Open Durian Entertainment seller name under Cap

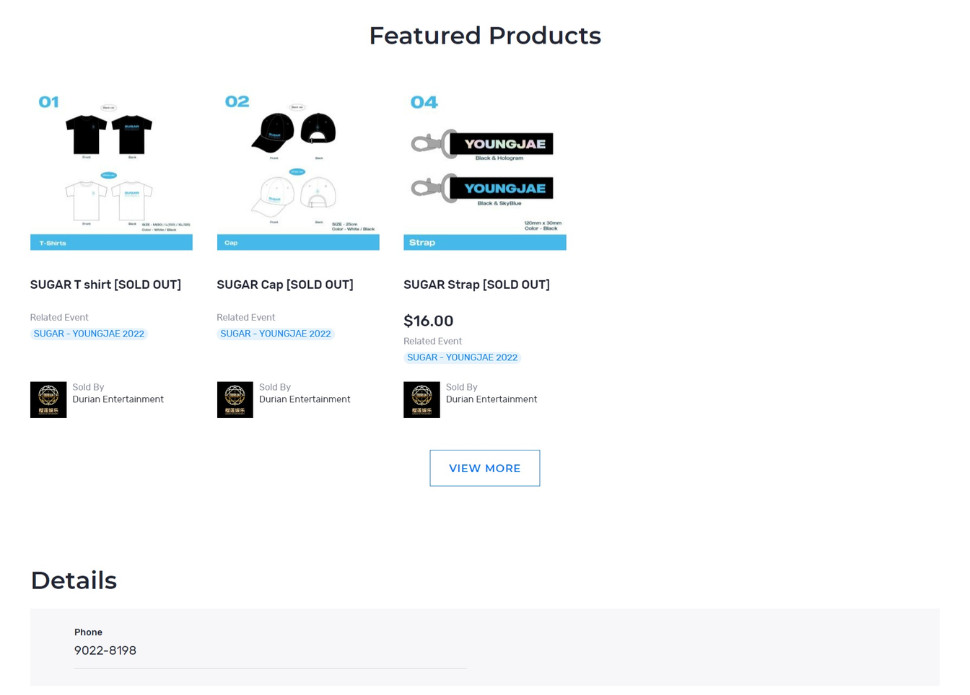(305, 400)
